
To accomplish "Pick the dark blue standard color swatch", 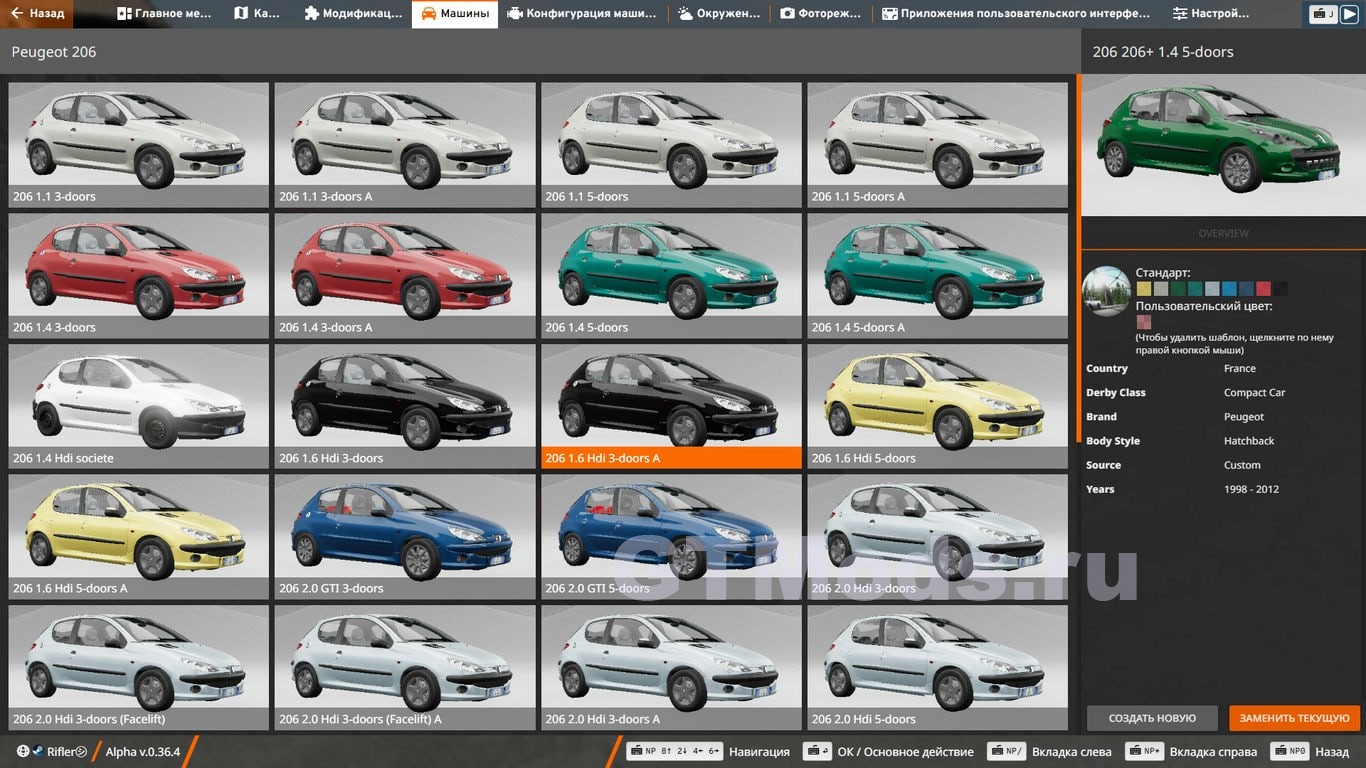I will pos(1246,289).
